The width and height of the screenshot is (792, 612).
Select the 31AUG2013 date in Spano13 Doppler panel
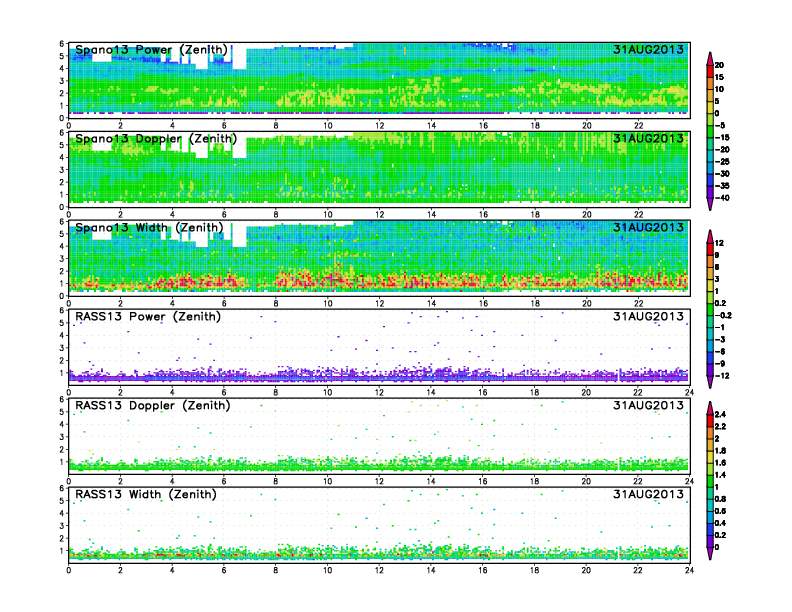pyautogui.click(x=648, y=138)
